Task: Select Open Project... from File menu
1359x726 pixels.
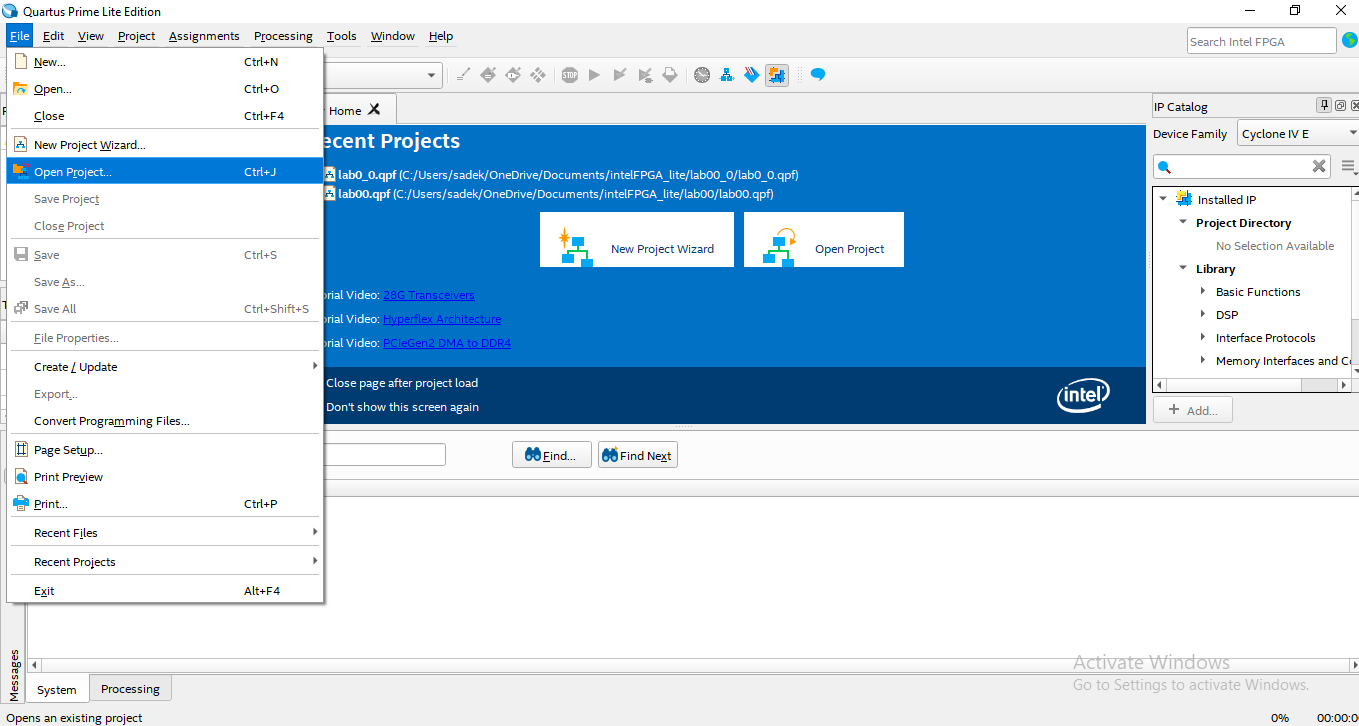Action: (73, 172)
